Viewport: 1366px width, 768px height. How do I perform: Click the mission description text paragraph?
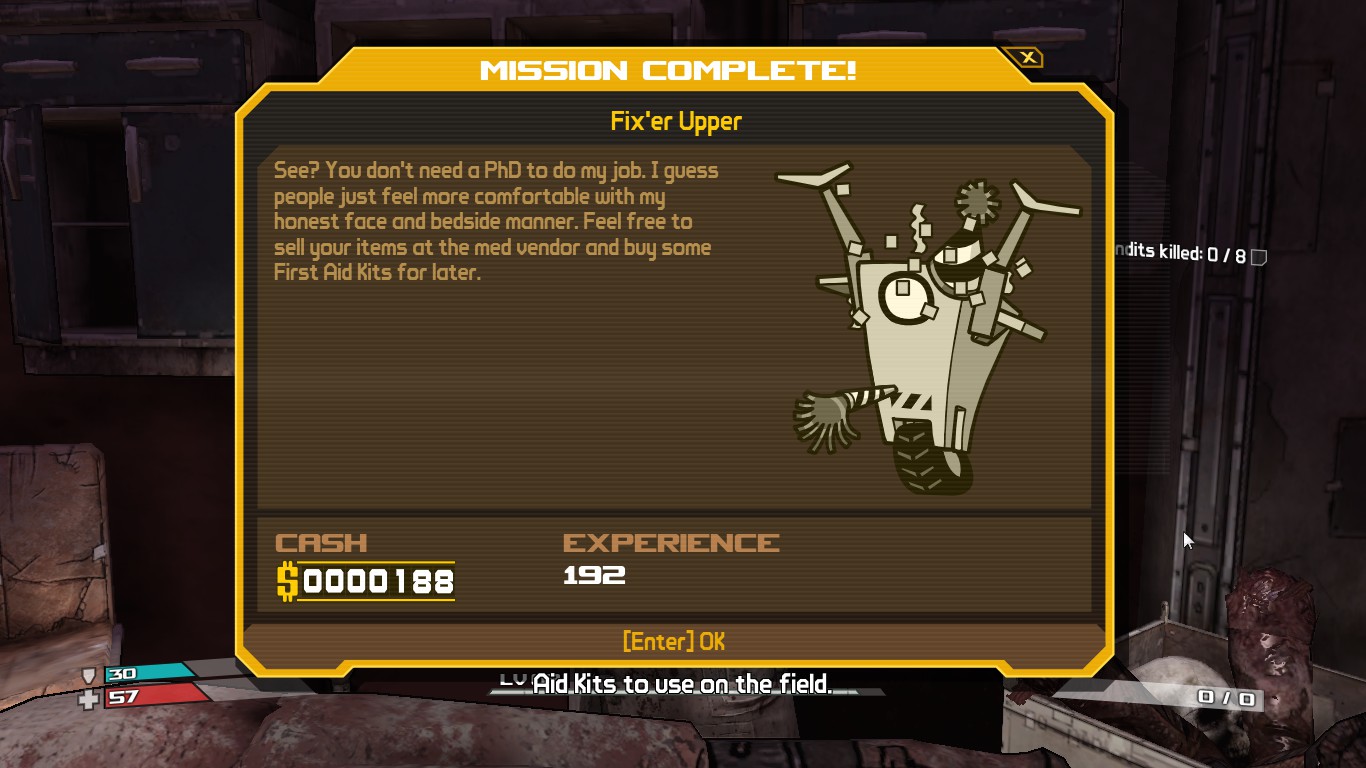click(496, 221)
